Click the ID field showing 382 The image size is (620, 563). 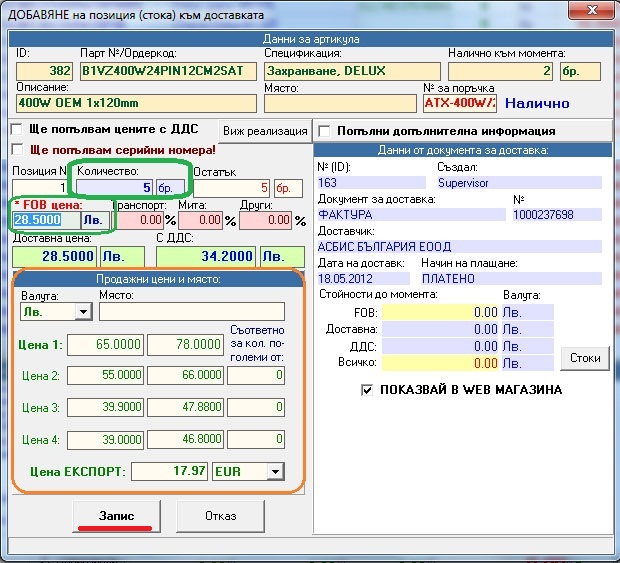click(44, 72)
